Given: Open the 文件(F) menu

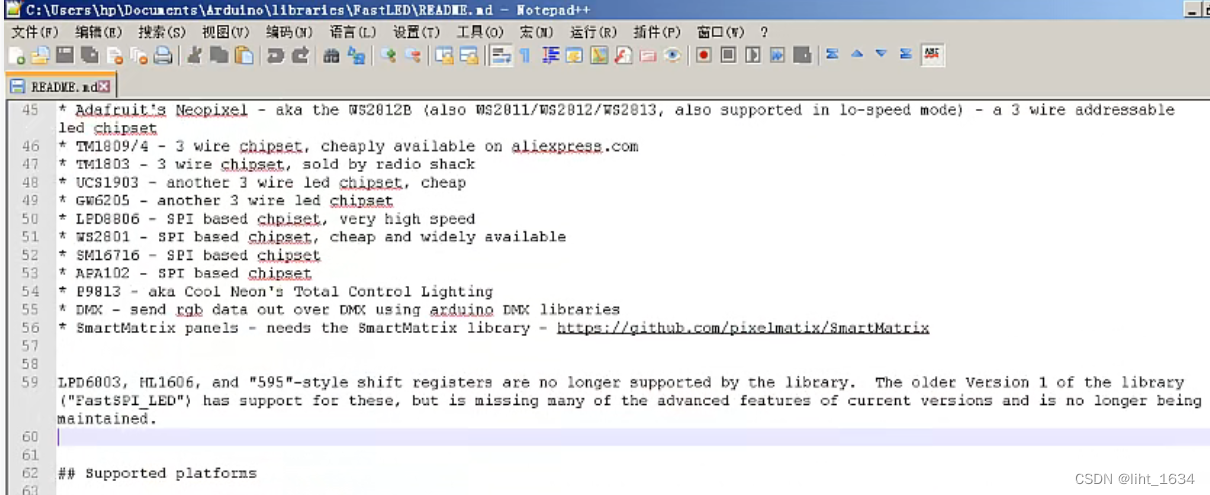Looking at the screenshot, I should point(35,32).
